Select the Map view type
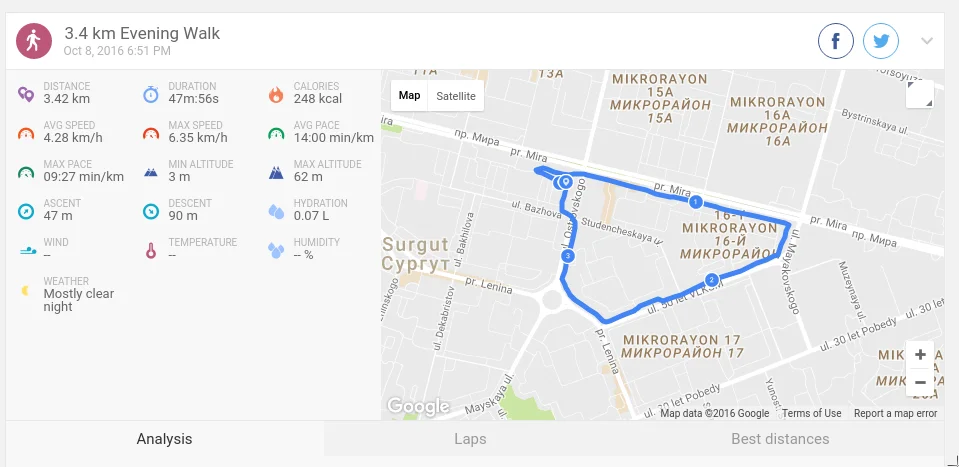This screenshot has height=467, width=959. click(409, 96)
